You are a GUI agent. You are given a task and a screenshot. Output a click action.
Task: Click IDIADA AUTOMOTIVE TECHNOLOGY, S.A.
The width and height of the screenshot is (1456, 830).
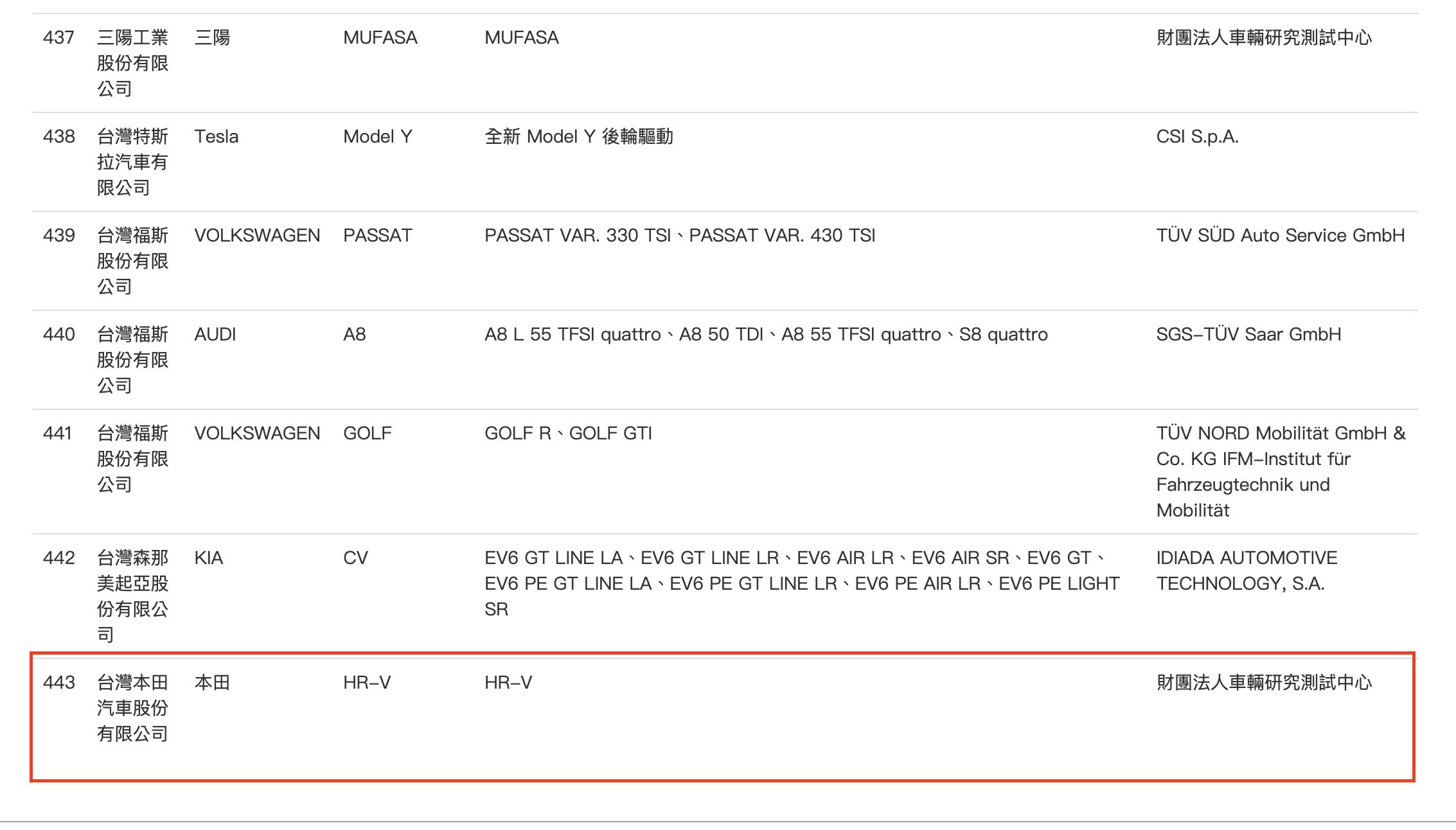(1247, 570)
